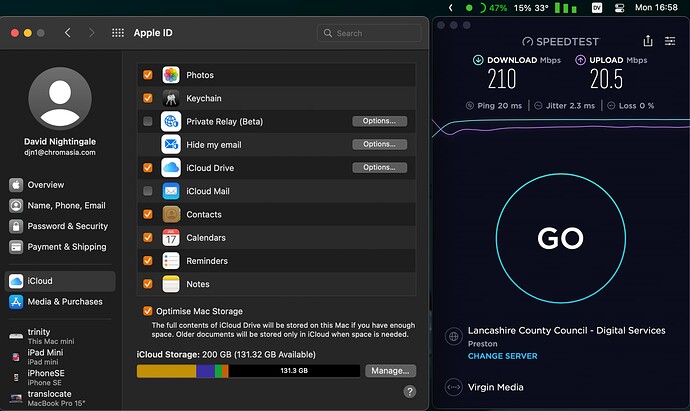Screen dimensions: 690x411
Task: Toggle the Reminders checkbox
Action: (x=148, y=261)
